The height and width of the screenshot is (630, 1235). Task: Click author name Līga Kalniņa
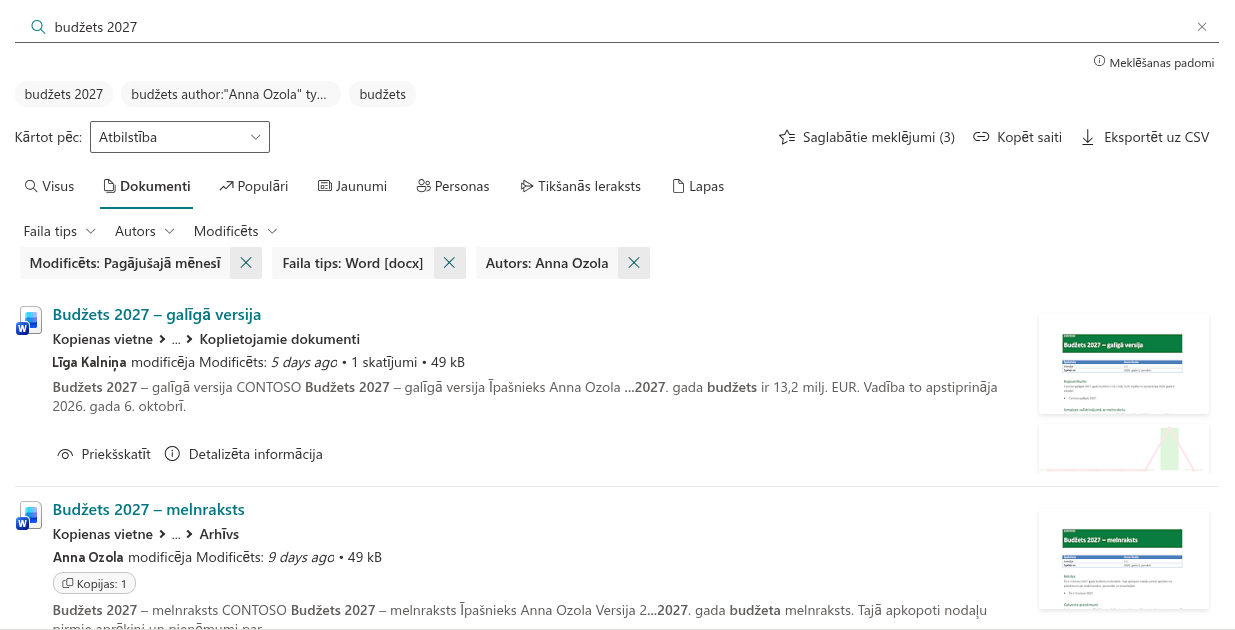pos(88,362)
